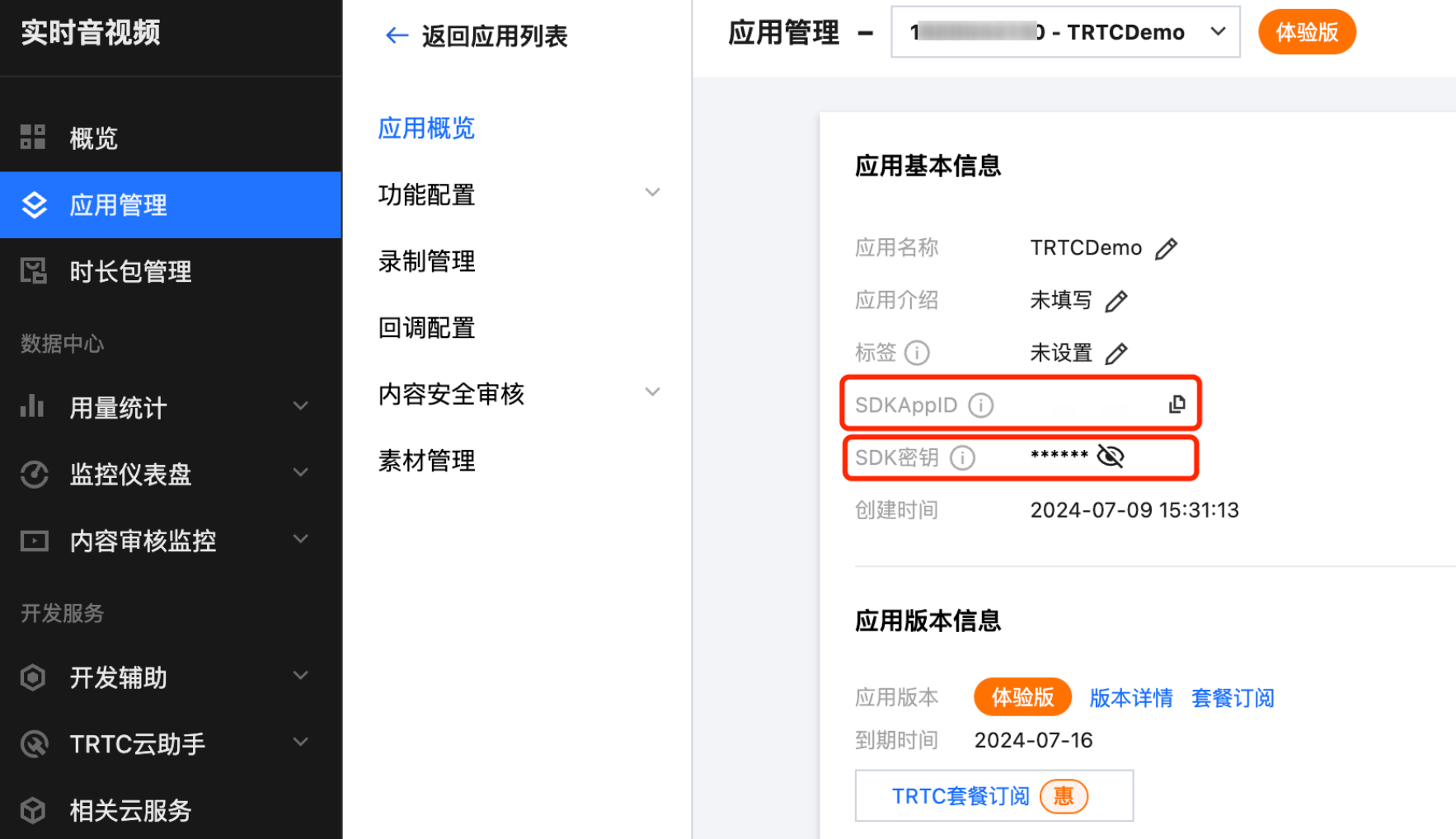
Task: Click the TRTC云助手 icon
Action: pyautogui.click(x=34, y=744)
